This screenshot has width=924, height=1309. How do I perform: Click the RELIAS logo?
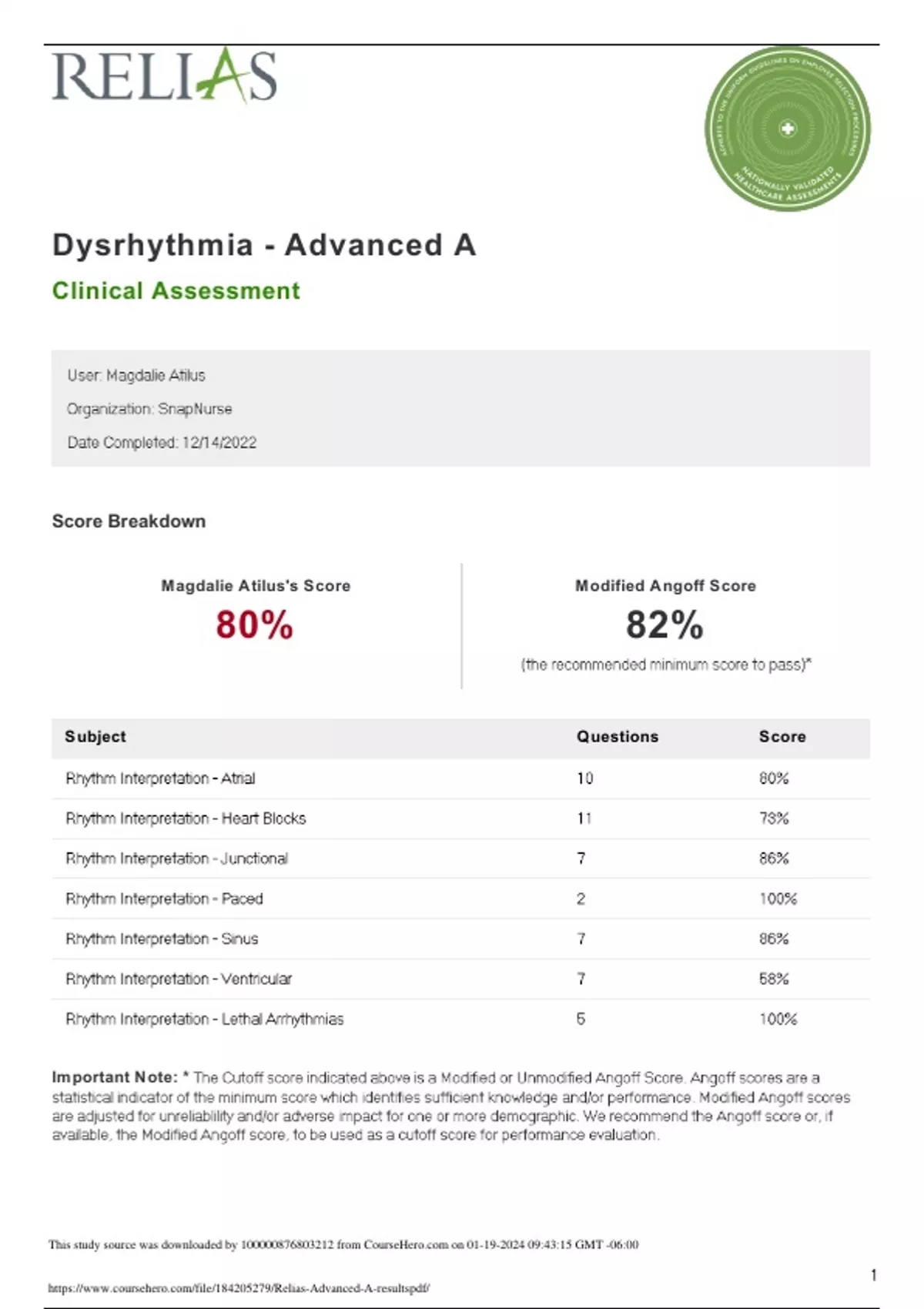164,76
